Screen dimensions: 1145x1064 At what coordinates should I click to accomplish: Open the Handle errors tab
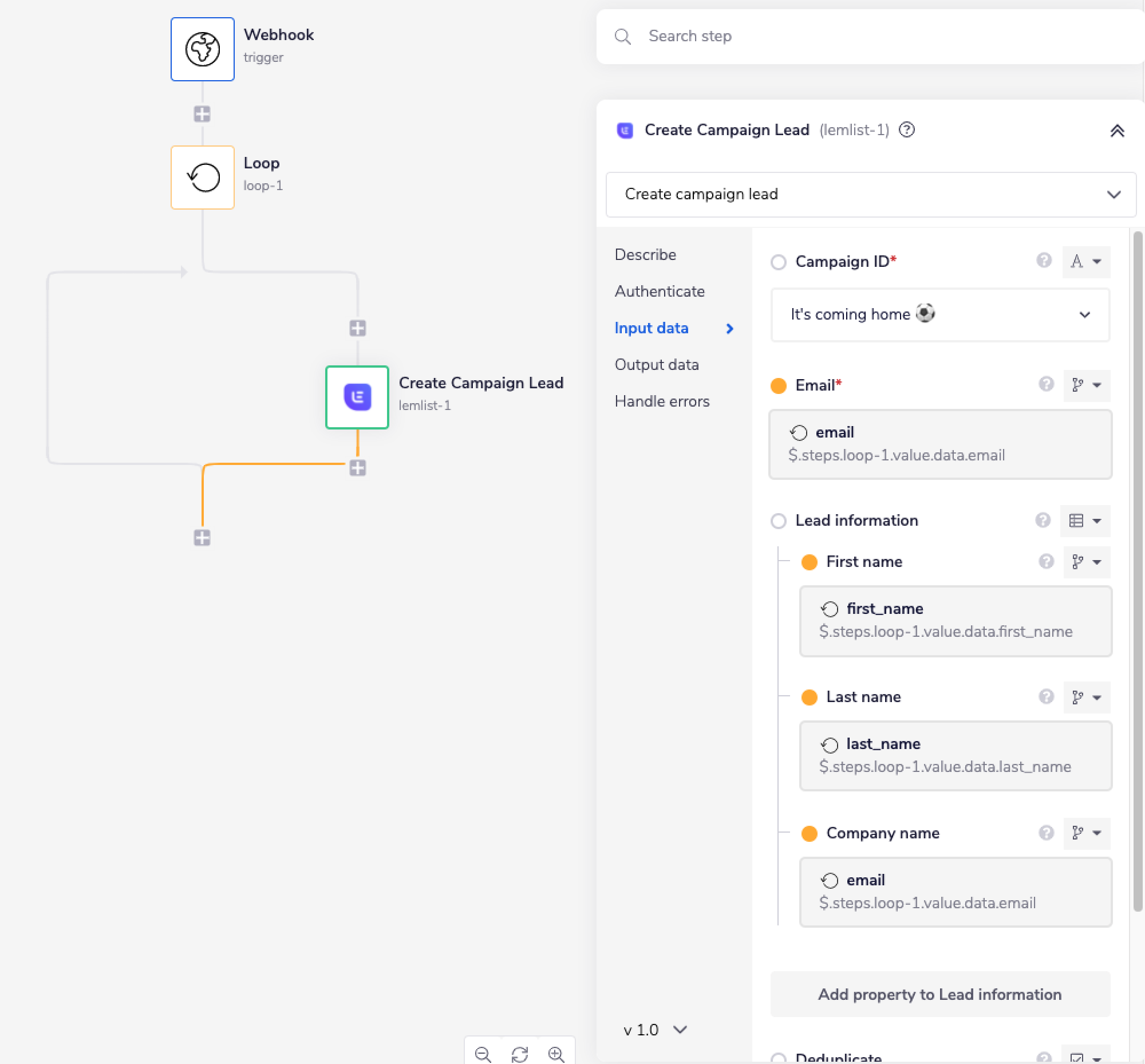pyautogui.click(x=661, y=401)
